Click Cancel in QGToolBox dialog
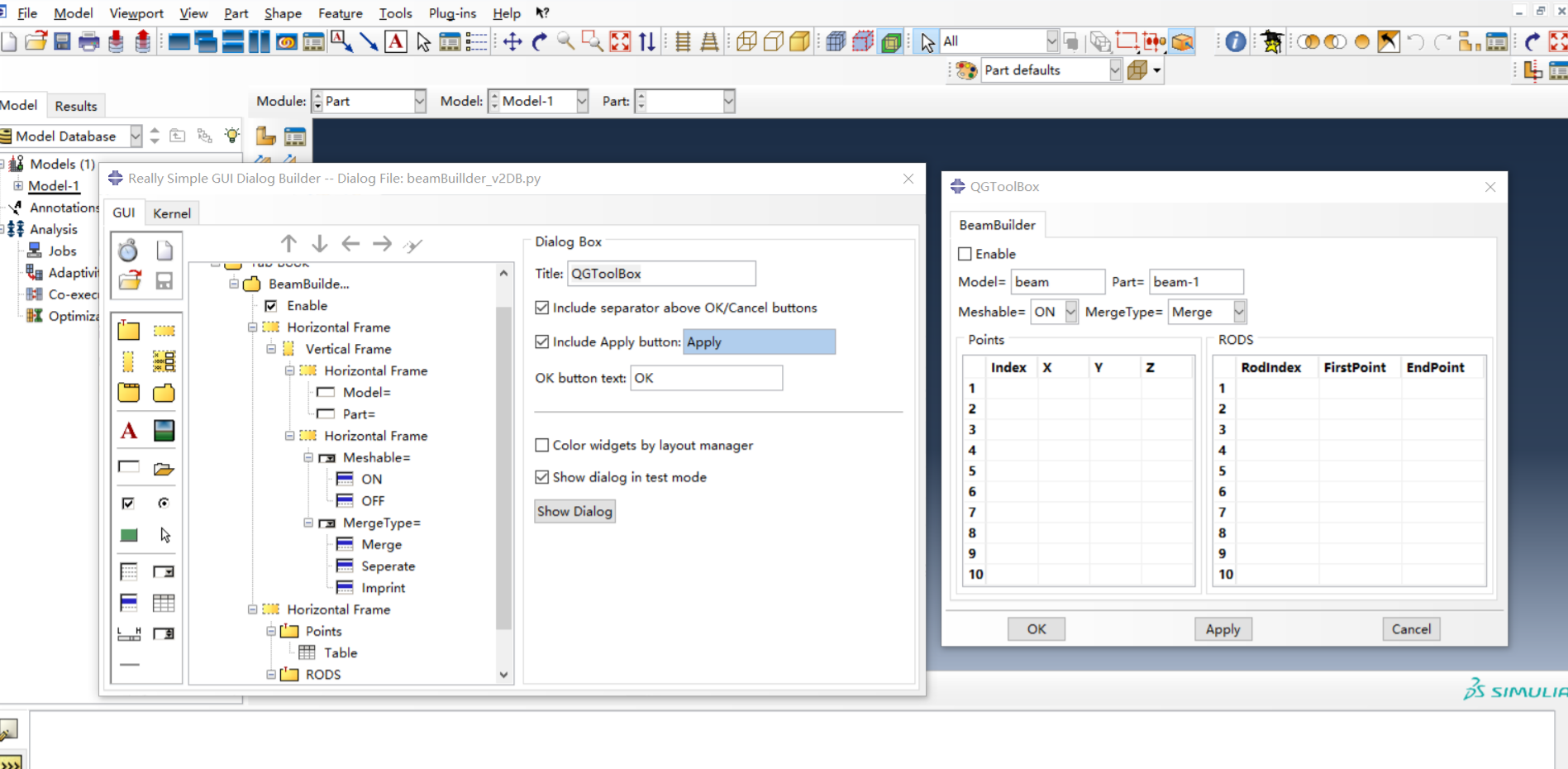Viewport: 1568px width, 769px height. tap(1411, 629)
